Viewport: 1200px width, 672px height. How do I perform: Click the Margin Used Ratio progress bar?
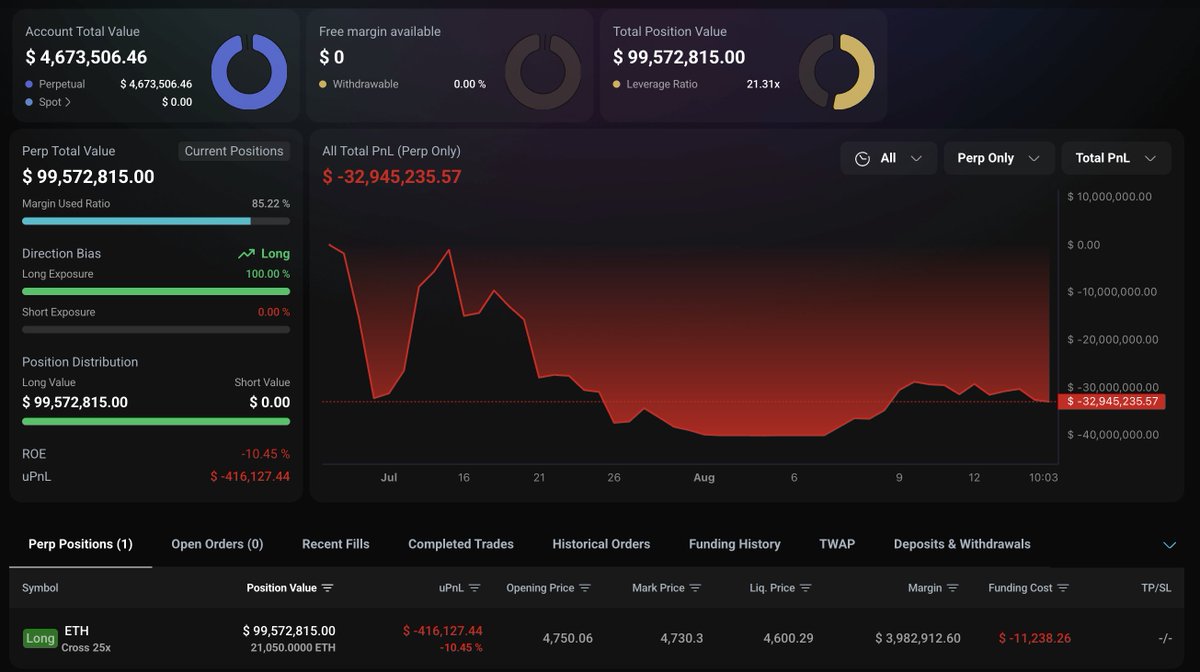pyautogui.click(x=156, y=221)
